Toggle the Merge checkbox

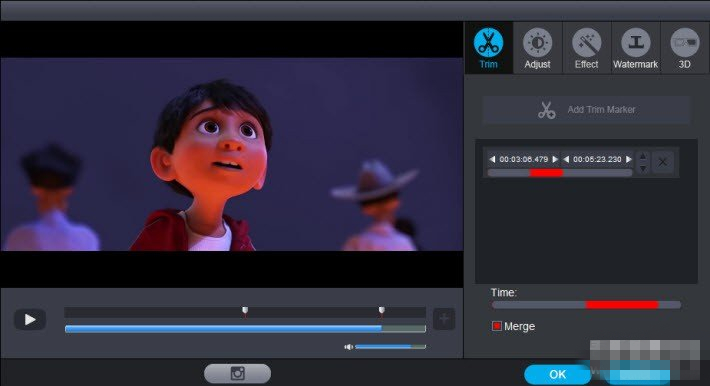pyautogui.click(x=497, y=326)
